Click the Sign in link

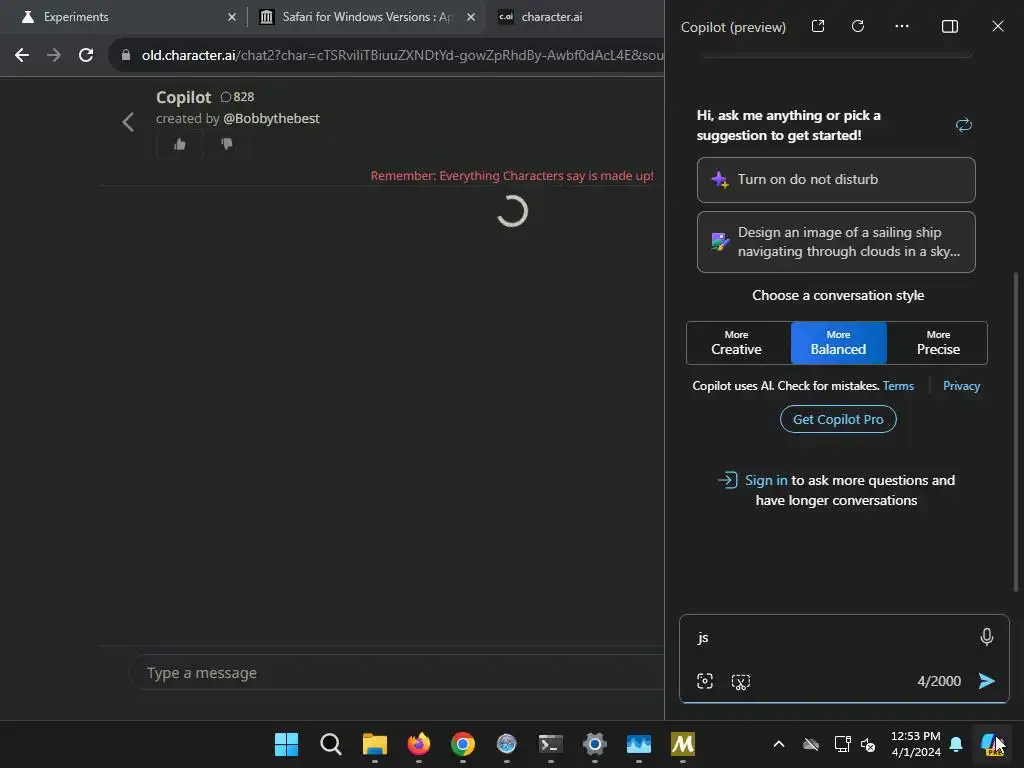(x=766, y=480)
